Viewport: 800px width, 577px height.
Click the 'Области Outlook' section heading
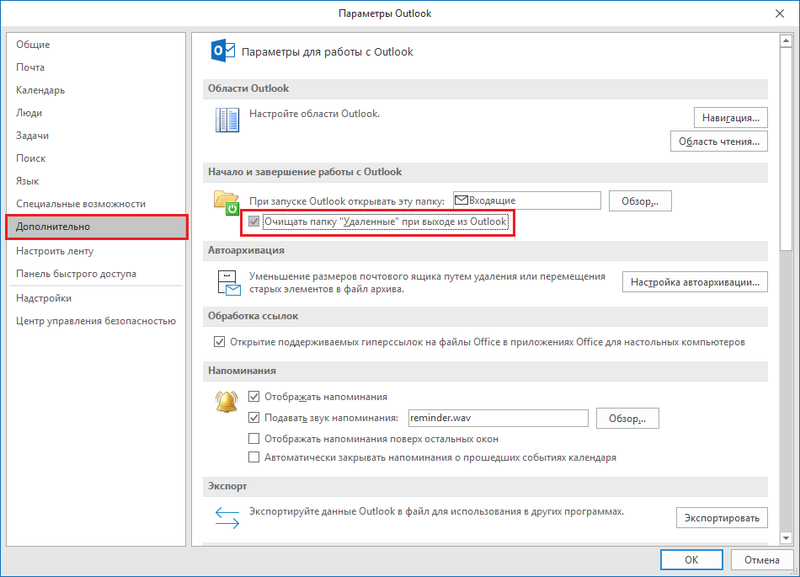(x=248, y=89)
